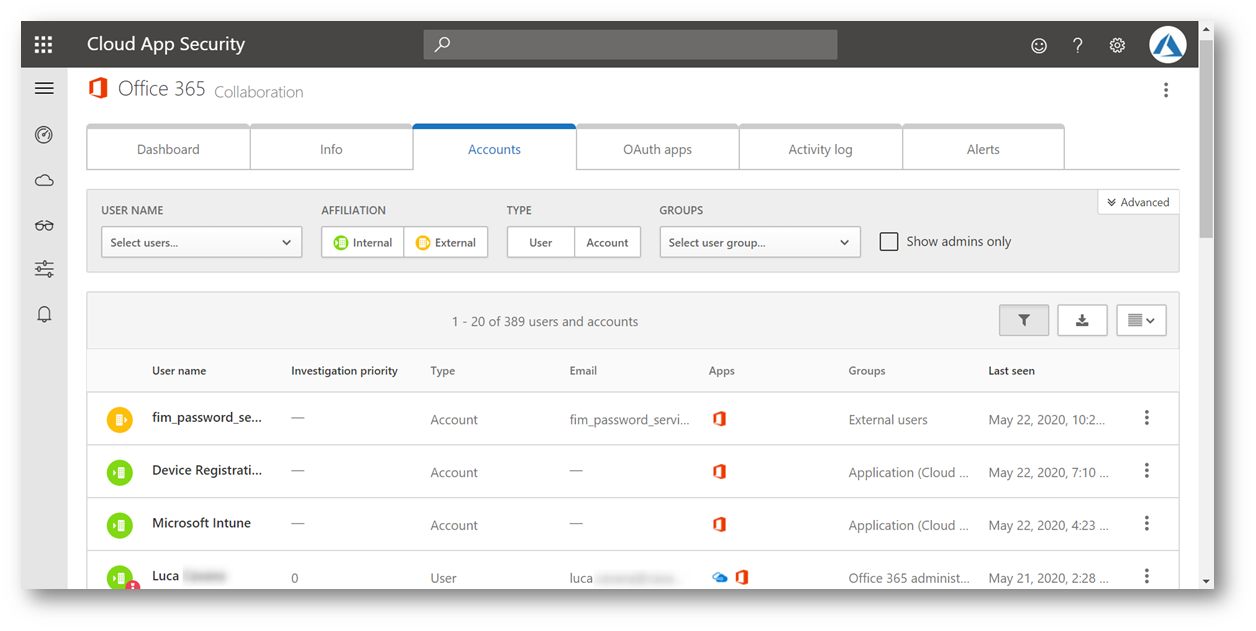
Task: Click the fim_password_se... user name link
Action: tap(207, 417)
